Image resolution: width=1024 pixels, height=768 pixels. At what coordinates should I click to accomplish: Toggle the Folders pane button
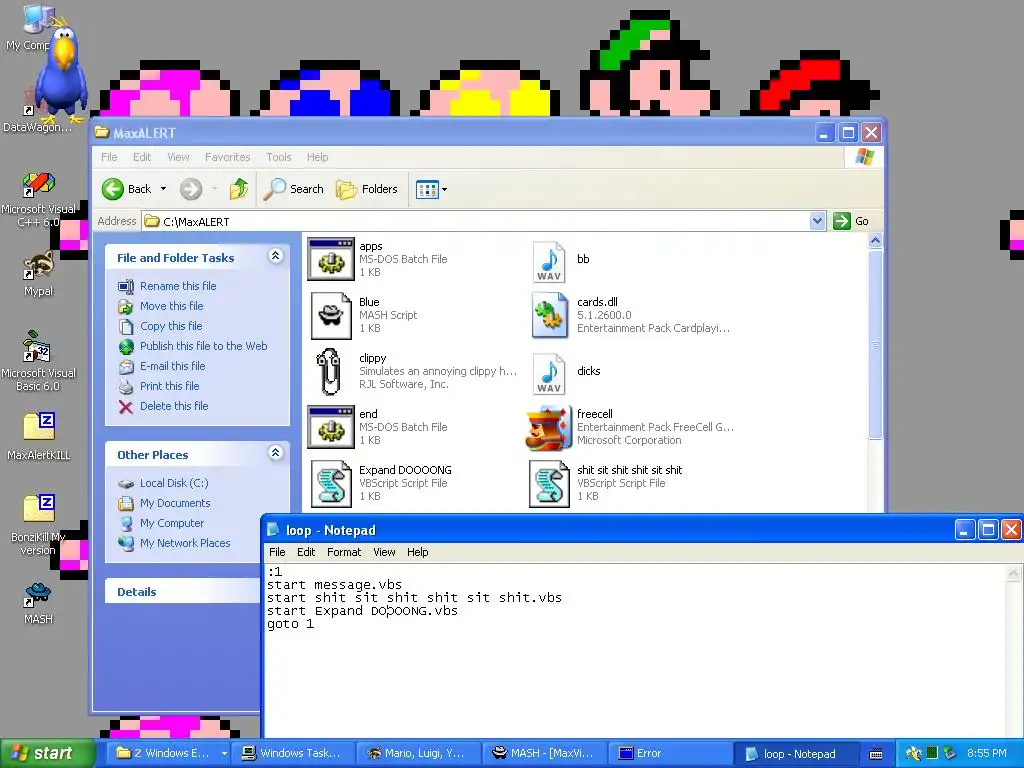pos(367,189)
